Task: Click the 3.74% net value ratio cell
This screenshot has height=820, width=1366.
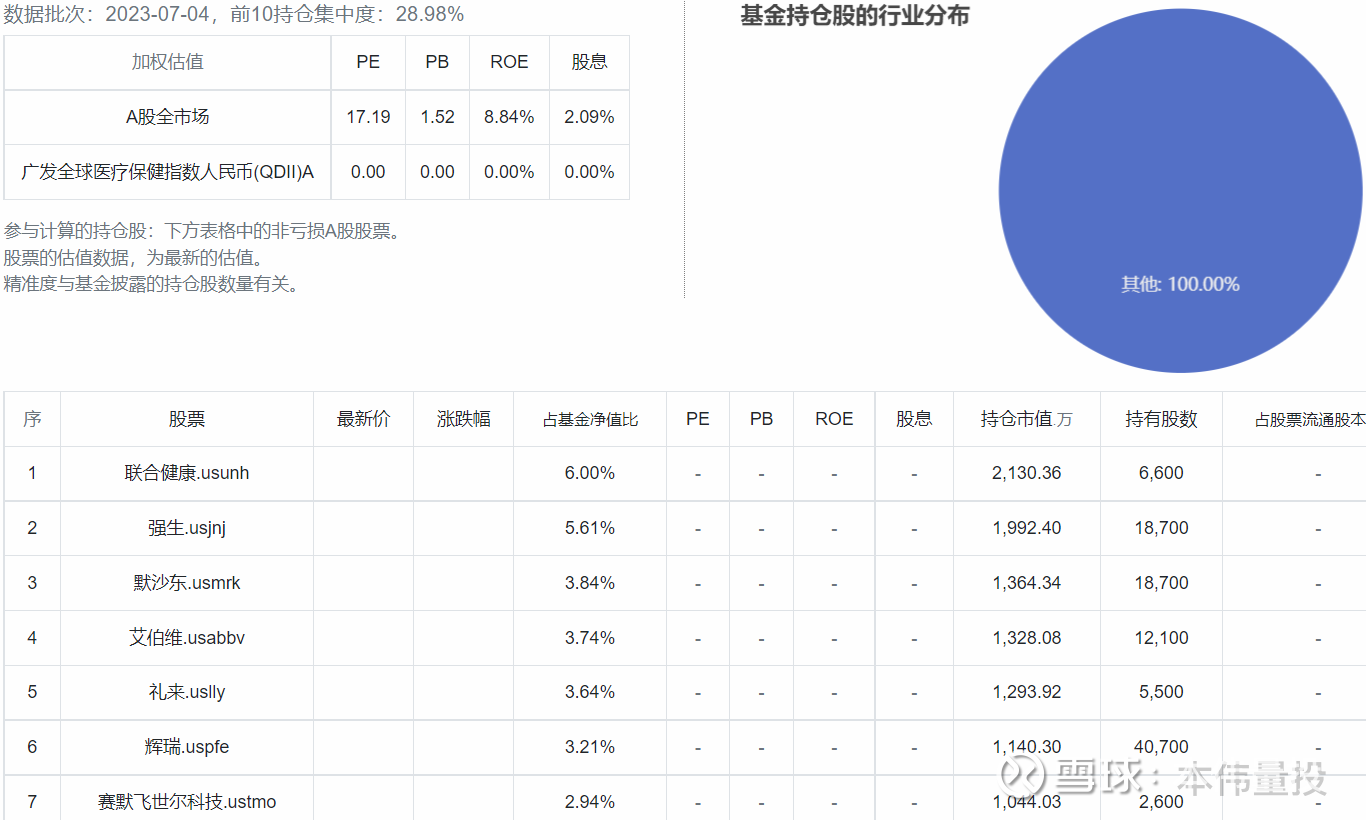Action: click(590, 638)
